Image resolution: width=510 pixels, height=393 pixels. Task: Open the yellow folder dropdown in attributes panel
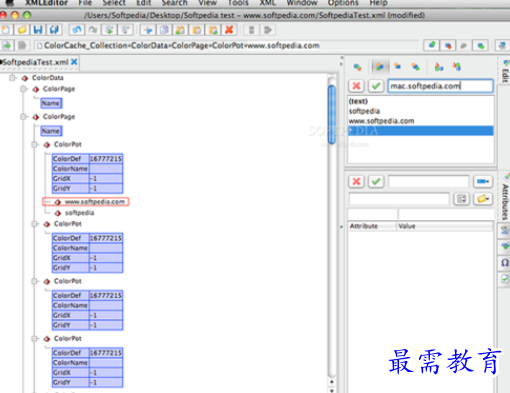point(483,199)
